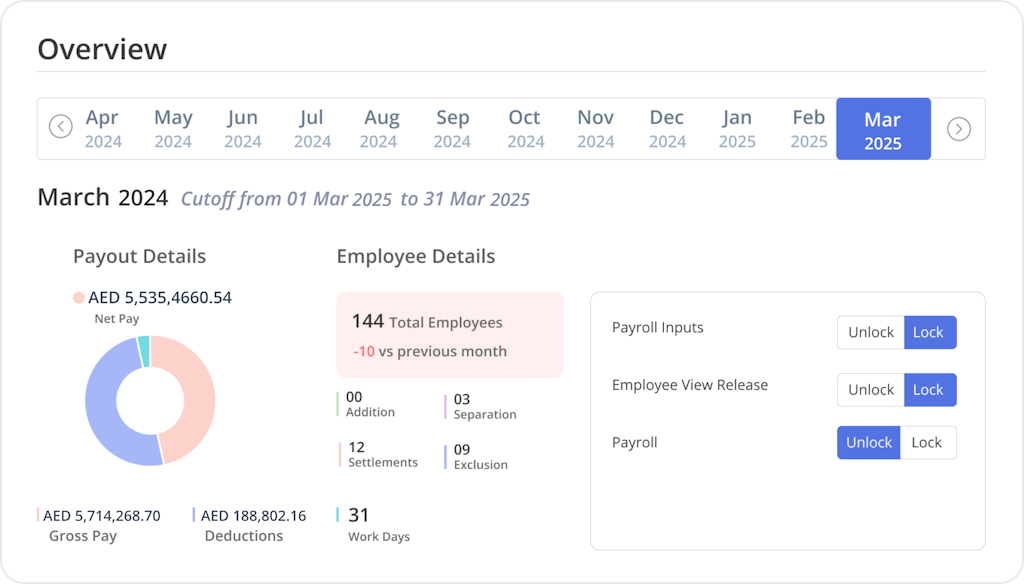The height and width of the screenshot is (584, 1024).
Task: Click the Unlock button for Payroll
Action: click(868, 442)
